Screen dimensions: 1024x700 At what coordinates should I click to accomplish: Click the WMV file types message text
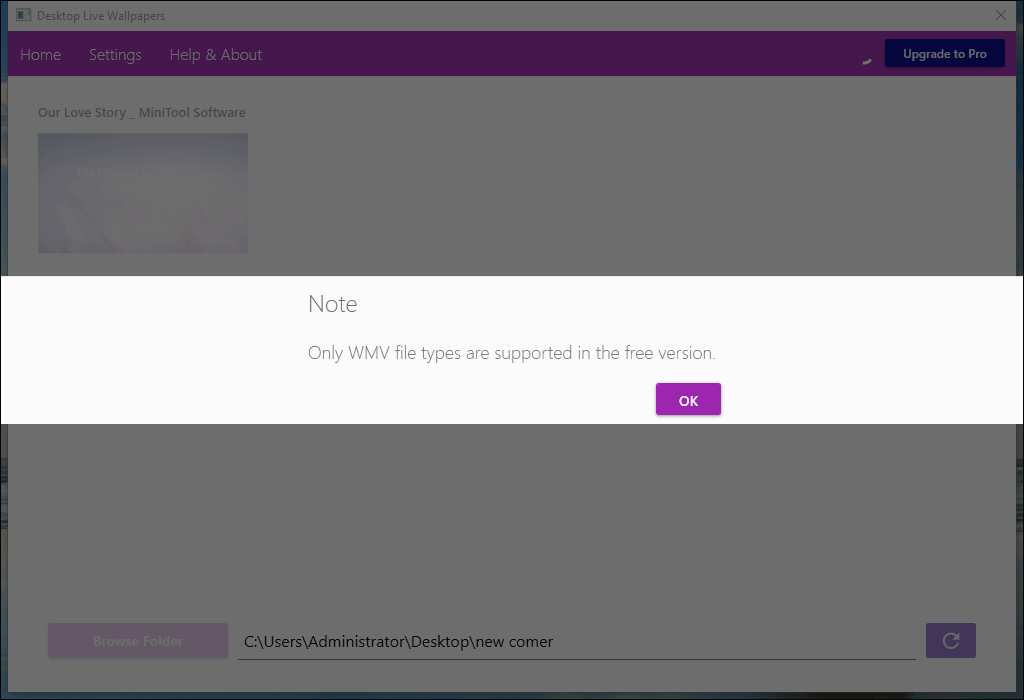511,353
